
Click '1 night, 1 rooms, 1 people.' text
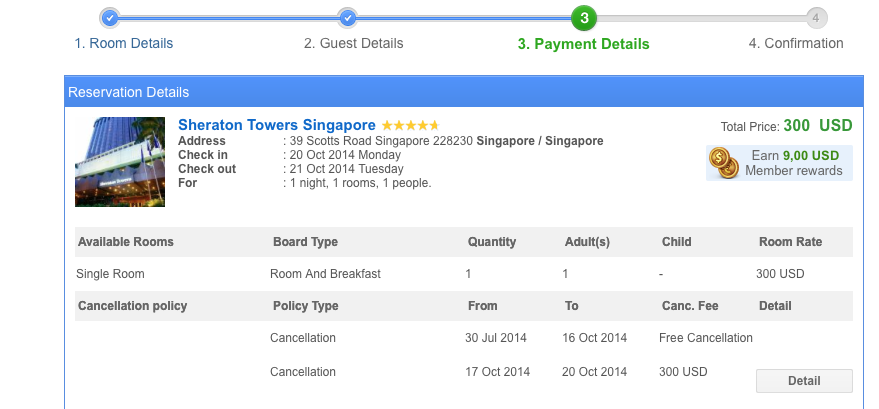click(x=360, y=183)
